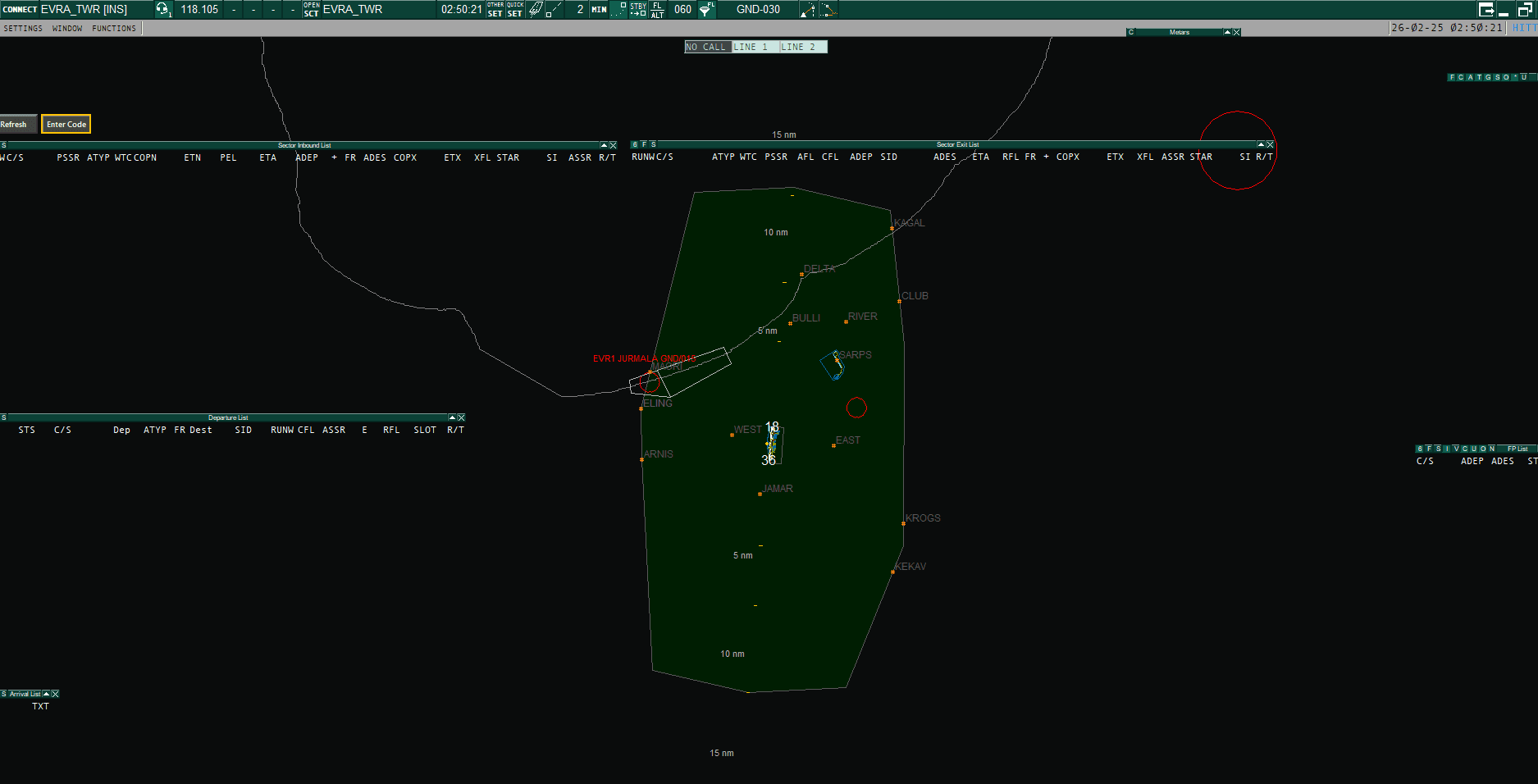Click the 6 button on Sector Exit List
The height and width of the screenshot is (784, 1538).
pyautogui.click(x=635, y=144)
